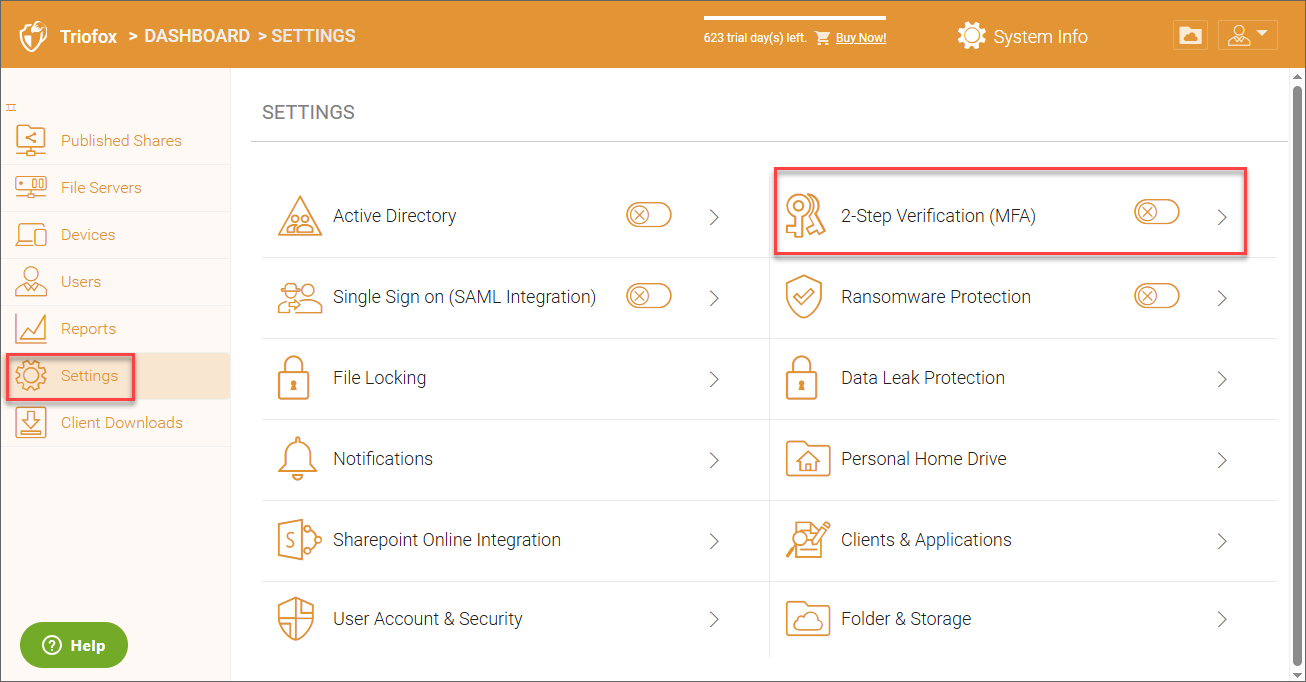The height and width of the screenshot is (682, 1306).
Task: Expand 2-Step Verification chevron arrow
Action: click(1222, 217)
